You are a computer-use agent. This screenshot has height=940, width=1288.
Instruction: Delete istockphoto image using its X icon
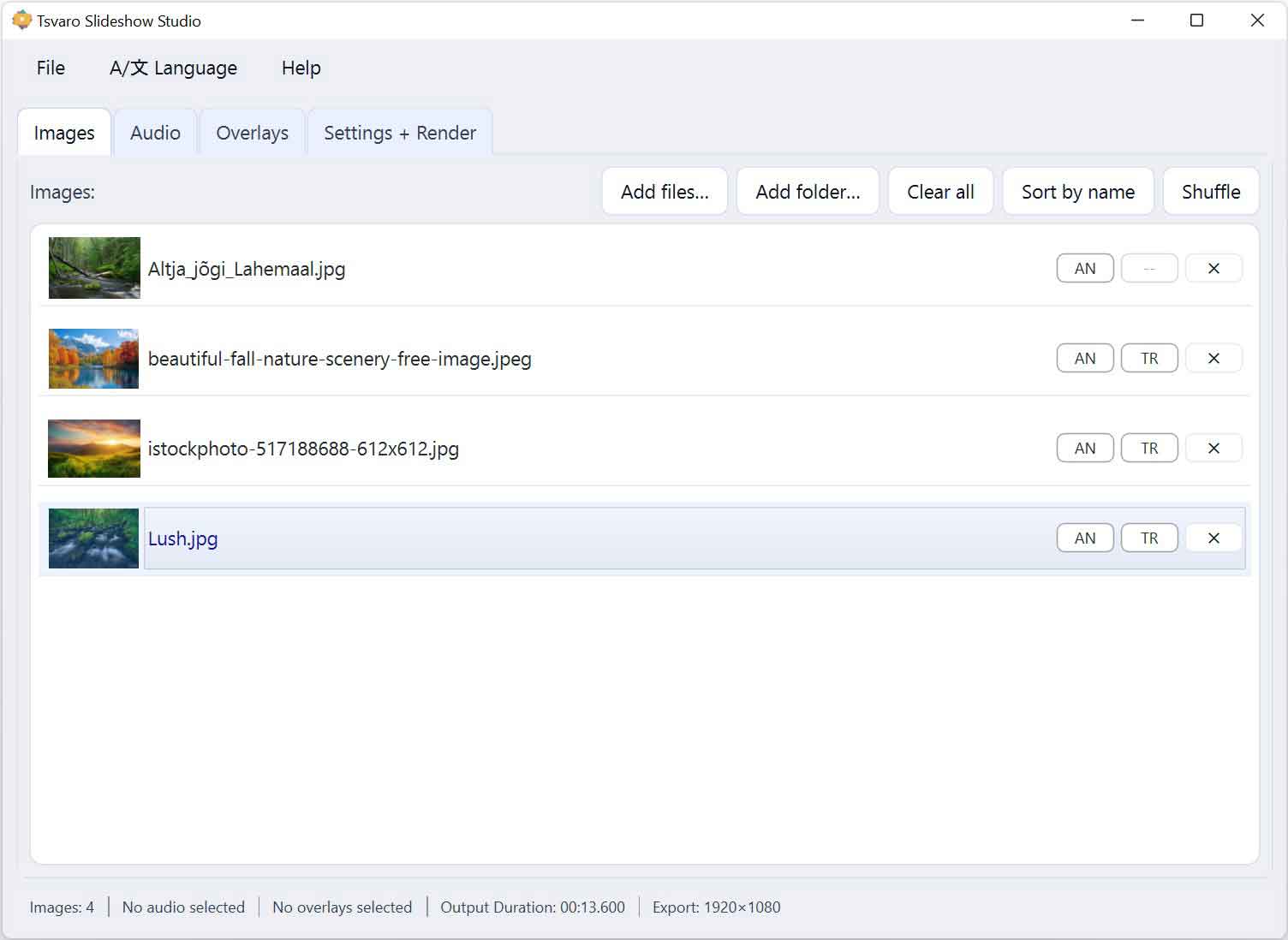1213,449
